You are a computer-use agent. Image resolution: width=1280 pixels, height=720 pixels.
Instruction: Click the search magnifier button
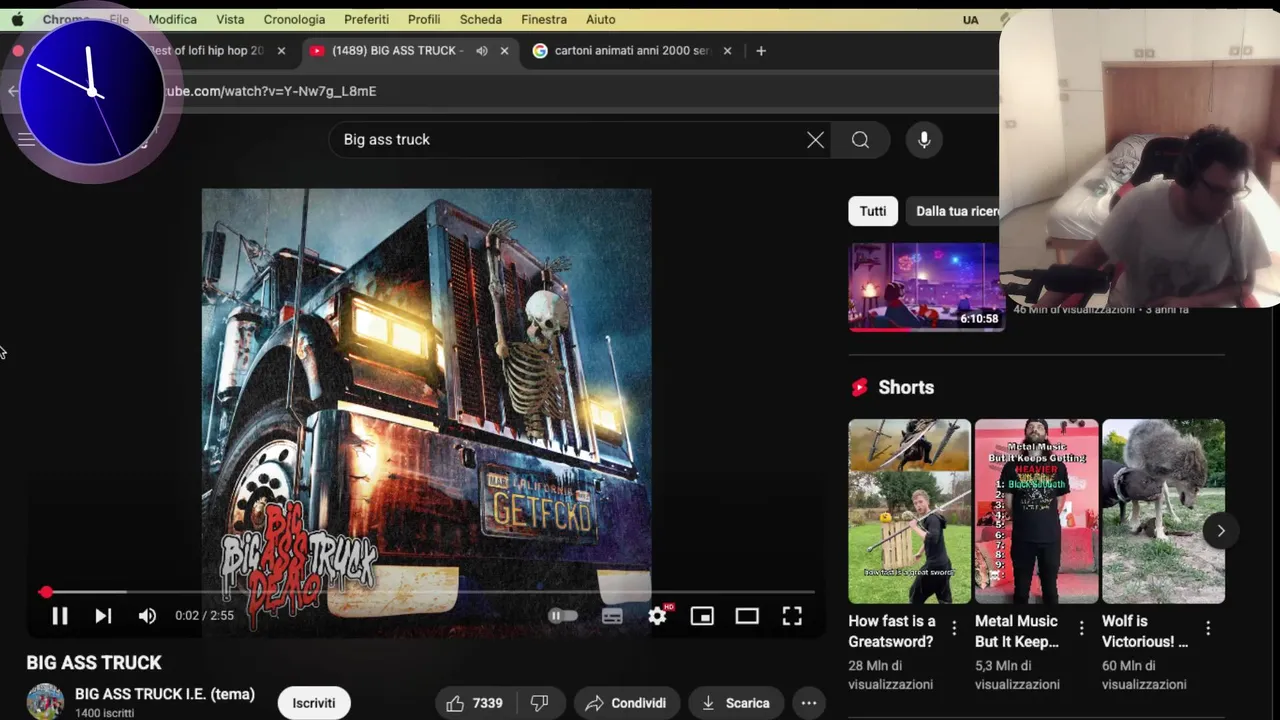(x=860, y=140)
